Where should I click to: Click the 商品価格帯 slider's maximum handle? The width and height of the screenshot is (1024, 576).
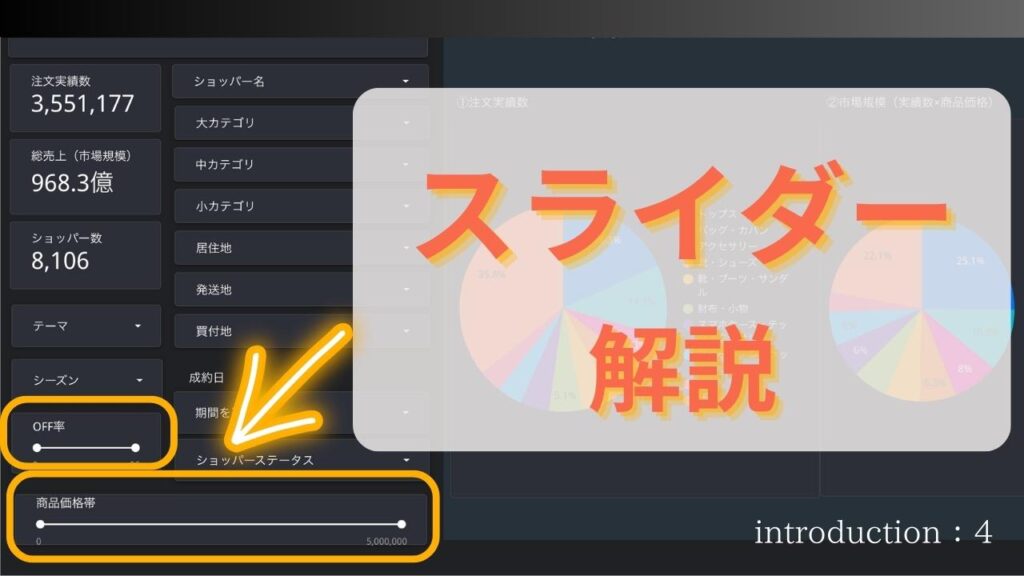(x=402, y=524)
